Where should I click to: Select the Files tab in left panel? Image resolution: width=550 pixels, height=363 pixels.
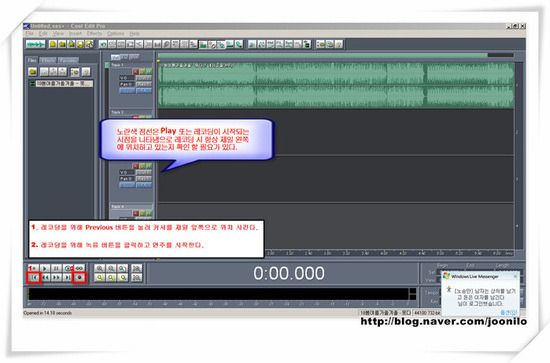tap(32, 60)
